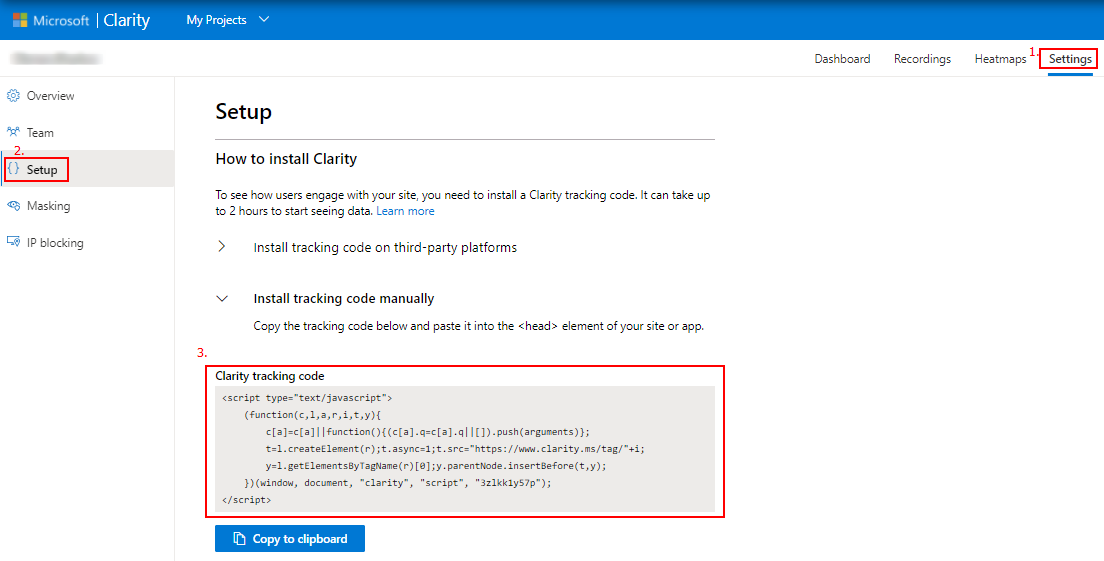Click the clipboard icon on Copy button
Image resolution: width=1104 pixels, height=561 pixels.
(x=239, y=538)
